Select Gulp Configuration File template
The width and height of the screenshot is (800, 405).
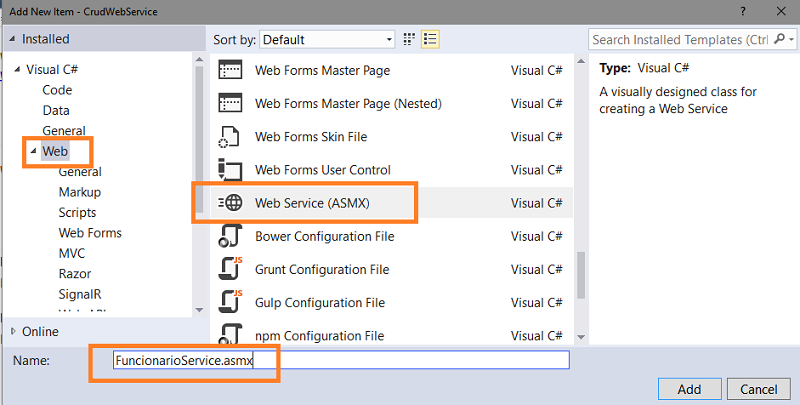click(x=391, y=302)
